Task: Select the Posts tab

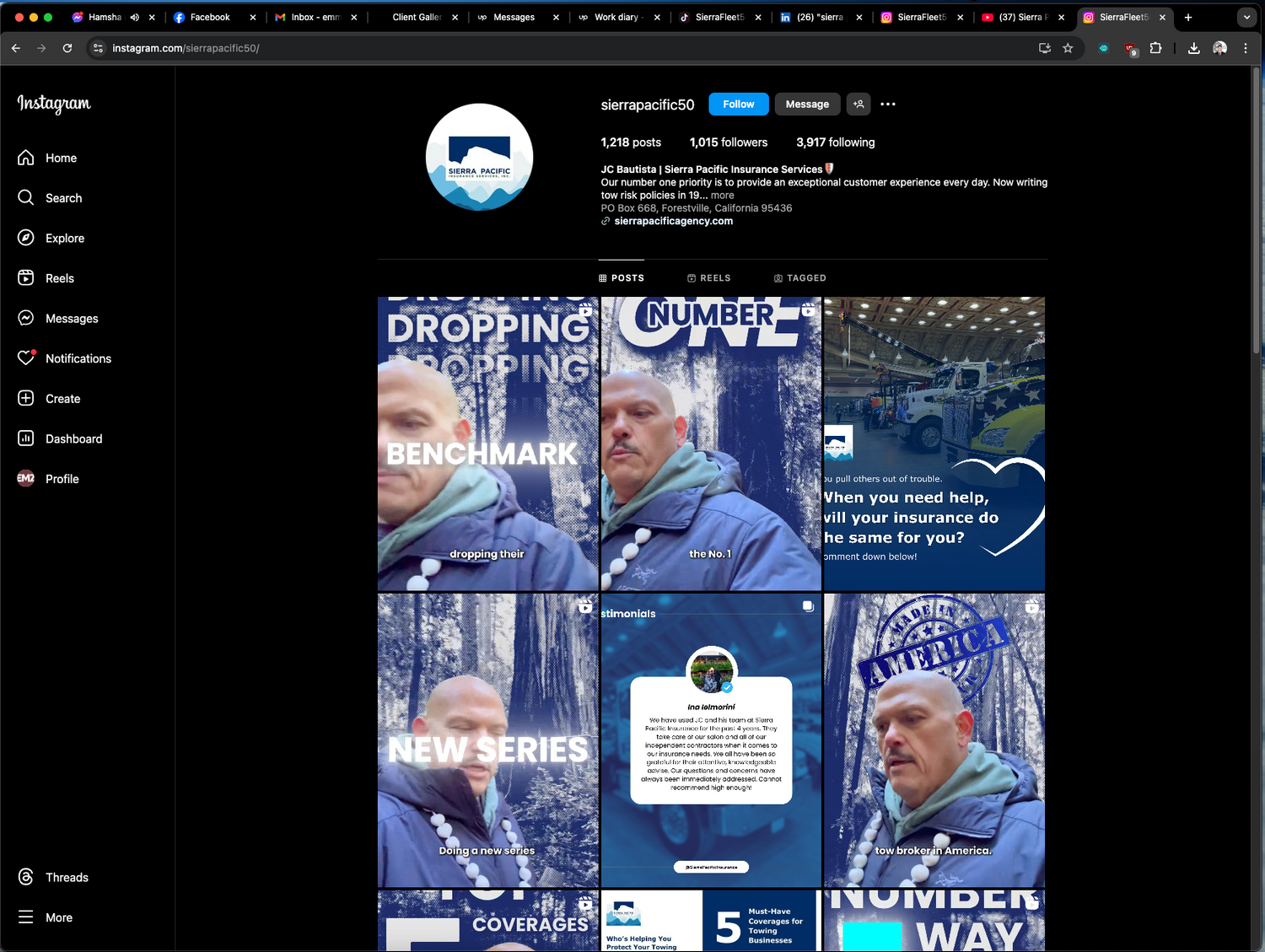Action: coord(622,278)
